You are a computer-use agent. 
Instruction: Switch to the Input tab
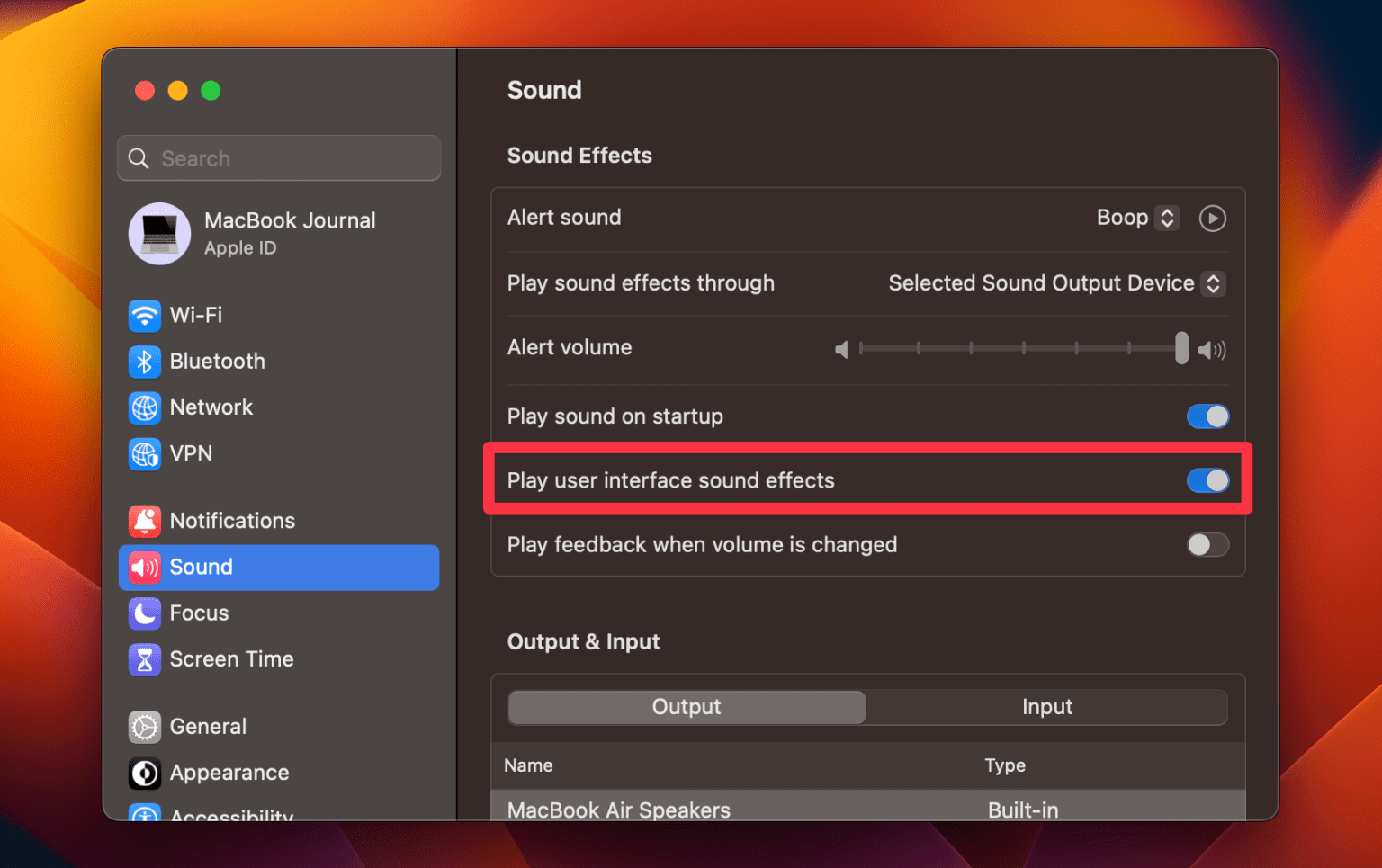(x=1046, y=707)
